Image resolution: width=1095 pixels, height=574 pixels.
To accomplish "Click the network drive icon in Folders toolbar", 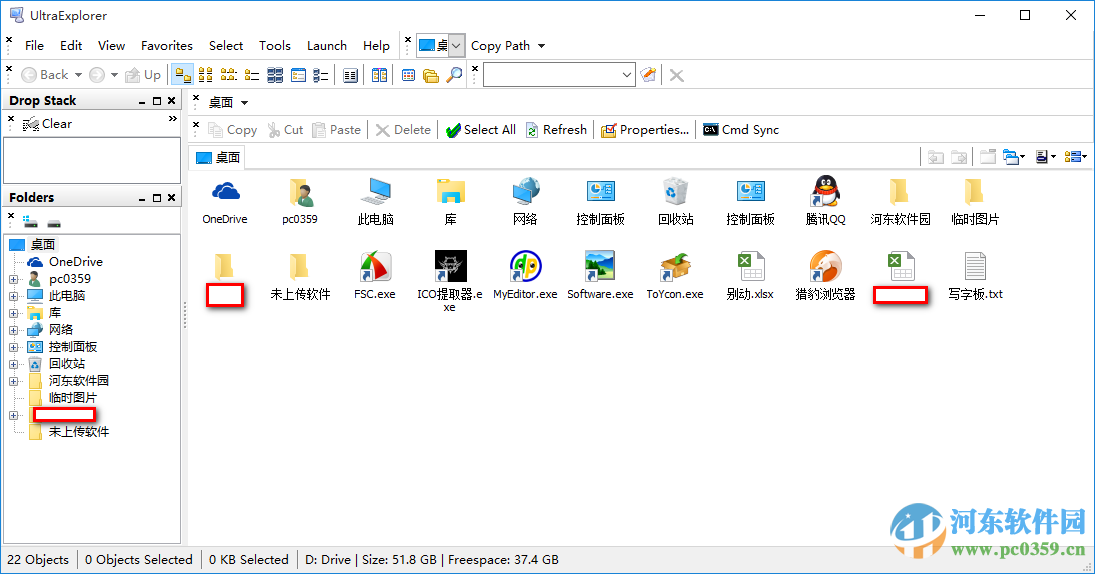I will click(30, 223).
